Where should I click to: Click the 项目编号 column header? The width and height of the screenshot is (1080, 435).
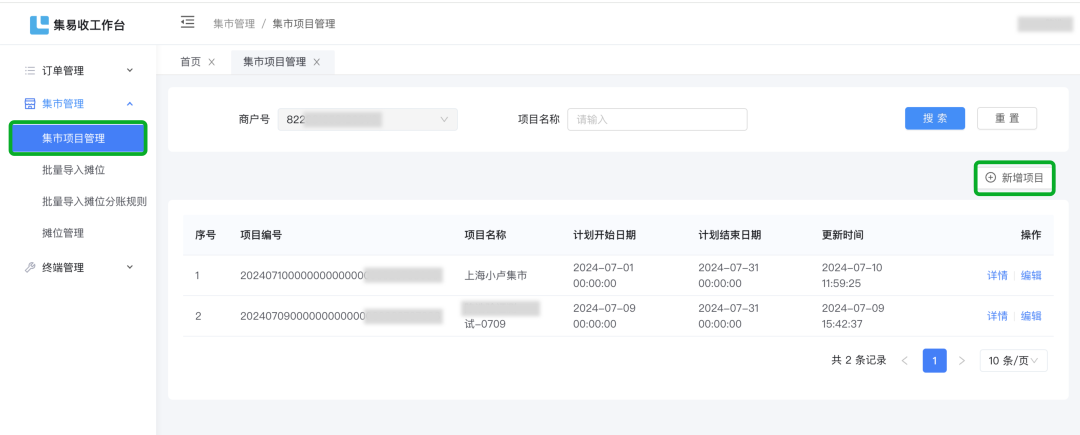click(260, 235)
